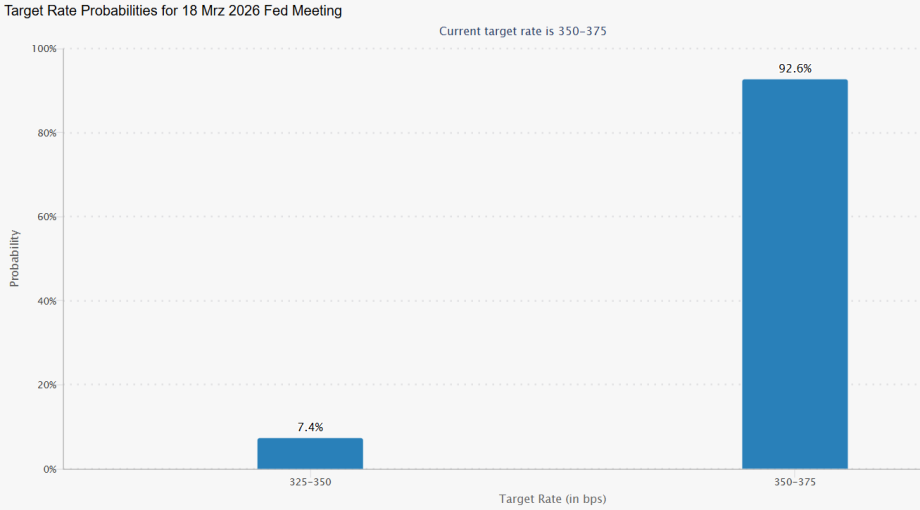Click the short 7.4% probability bar
Screen dimensions: 920x510
tap(310, 453)
